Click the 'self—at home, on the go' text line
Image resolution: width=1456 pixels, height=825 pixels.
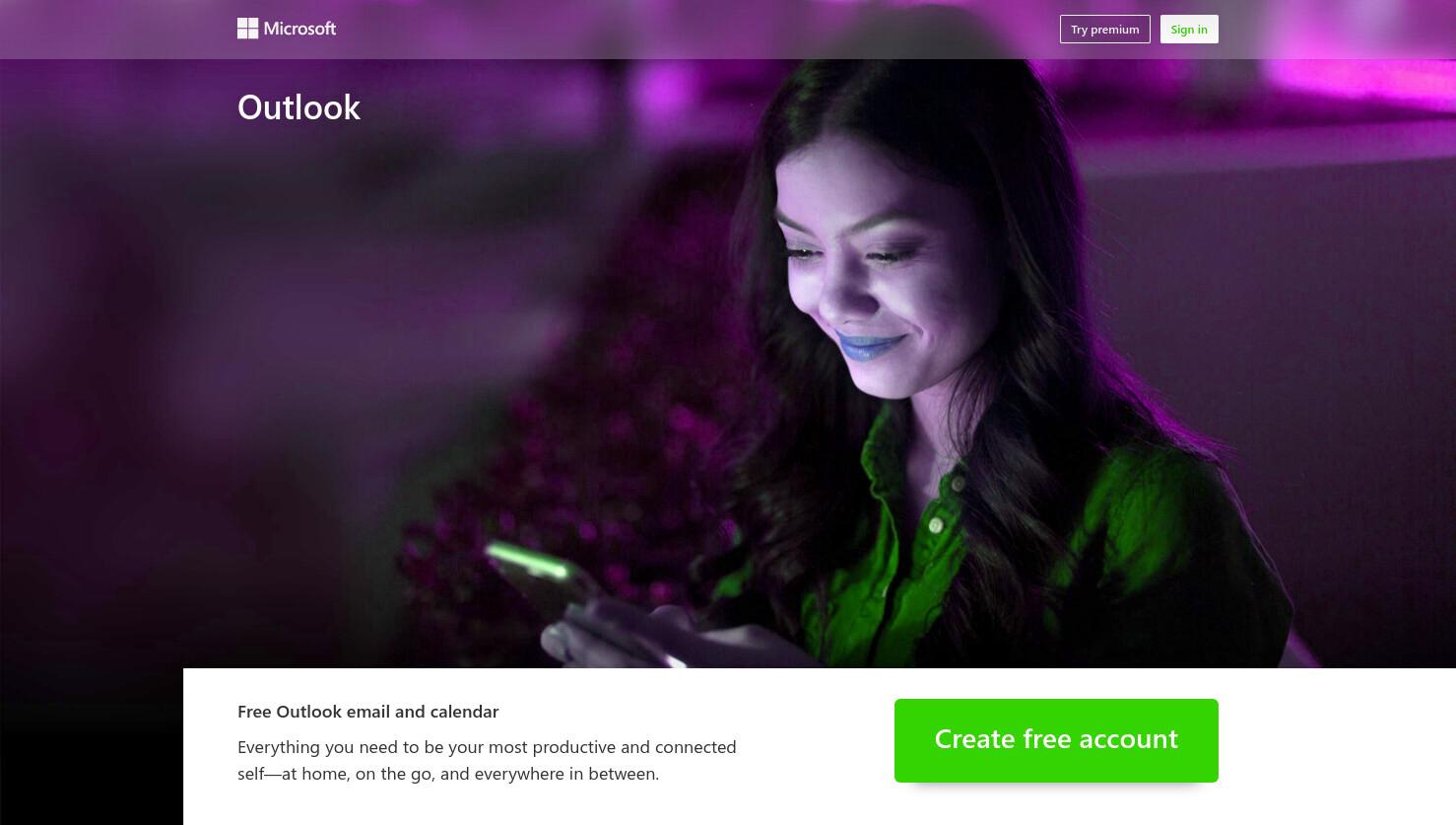tap(448, 774)
